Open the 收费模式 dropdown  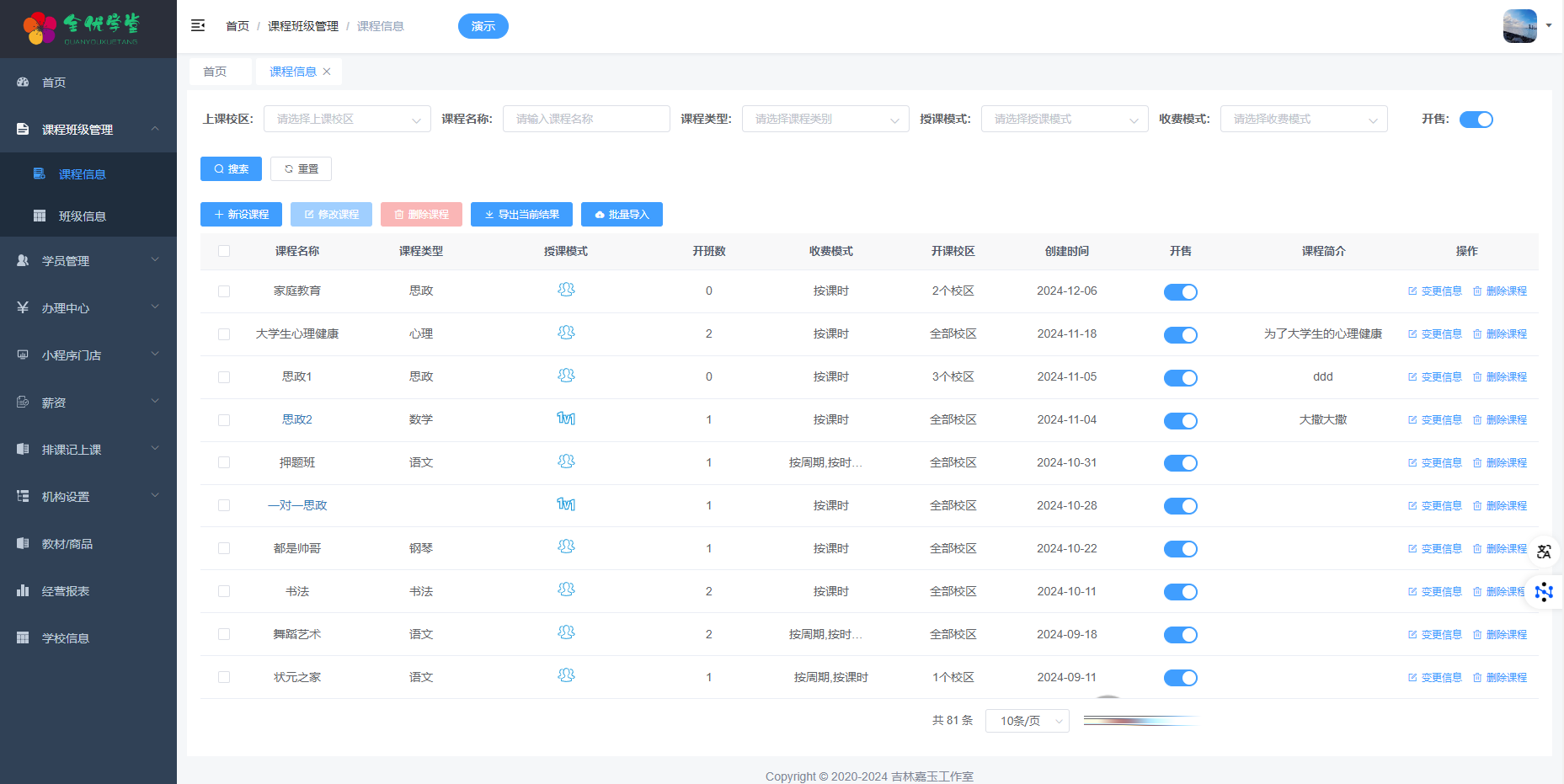point(1303,120)
